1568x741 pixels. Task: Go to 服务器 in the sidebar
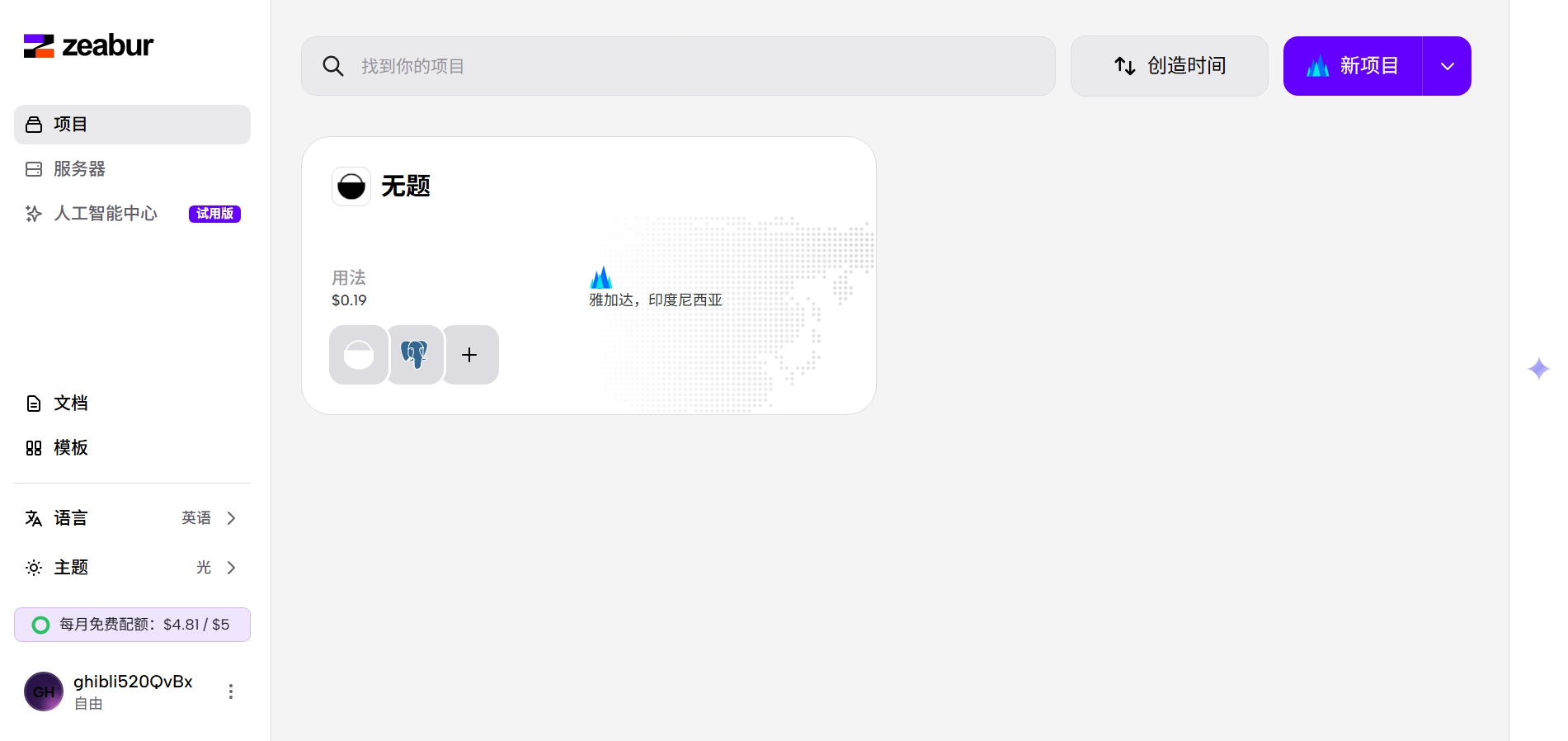(x=79, y=169)
